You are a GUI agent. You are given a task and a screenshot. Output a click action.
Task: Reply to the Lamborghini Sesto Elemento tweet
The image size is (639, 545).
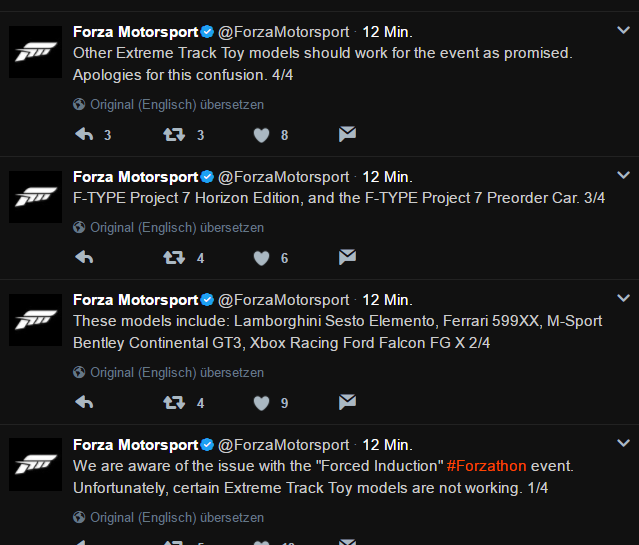coord(84,402)
